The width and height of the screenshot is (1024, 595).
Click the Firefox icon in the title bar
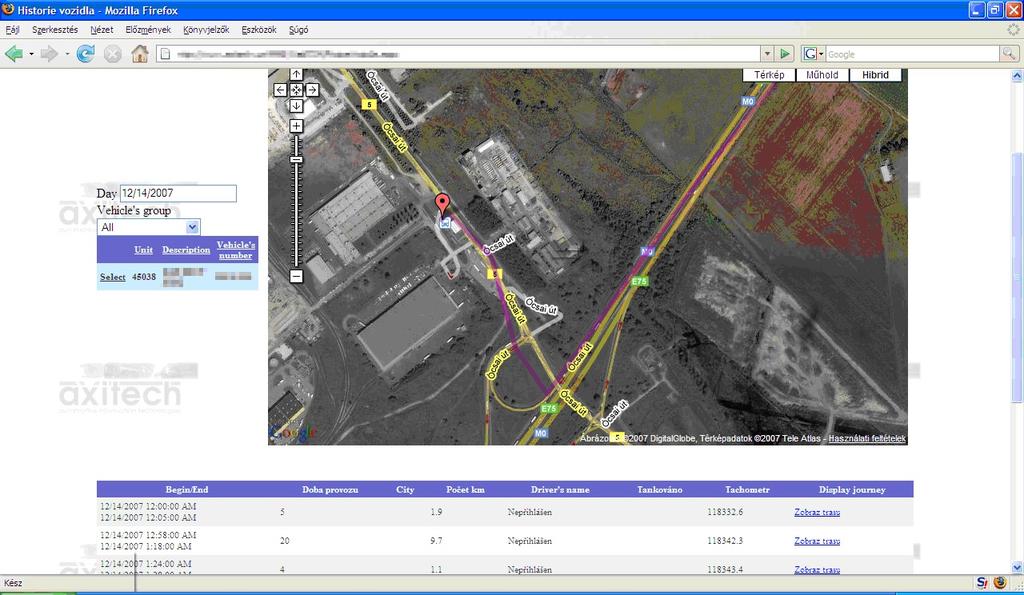click(x=8, y=10)
